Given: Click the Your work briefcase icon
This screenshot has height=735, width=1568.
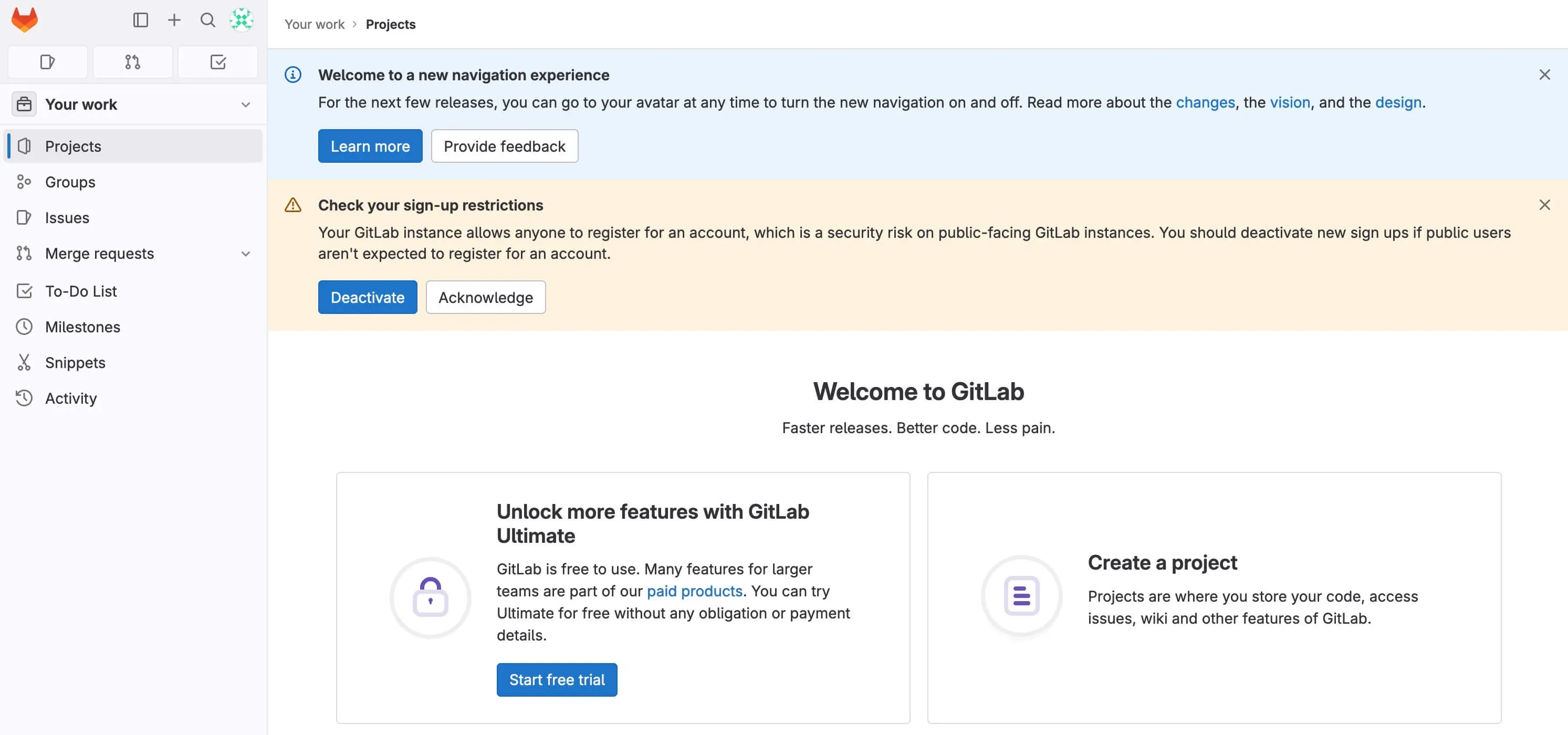Looking at the screenshot, I should coord(24,104).
